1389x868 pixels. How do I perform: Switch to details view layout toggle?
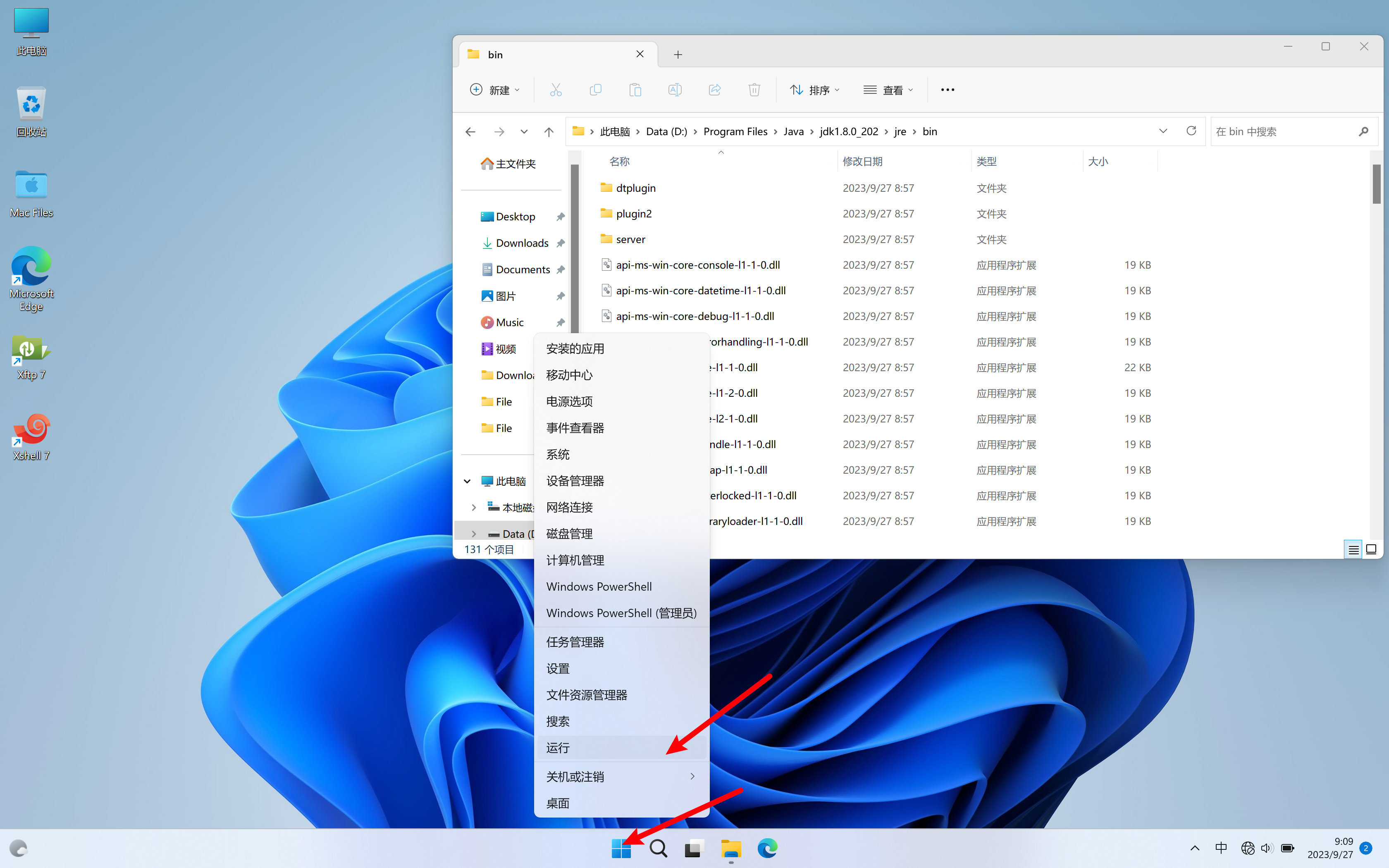(x=1353, y=549)
